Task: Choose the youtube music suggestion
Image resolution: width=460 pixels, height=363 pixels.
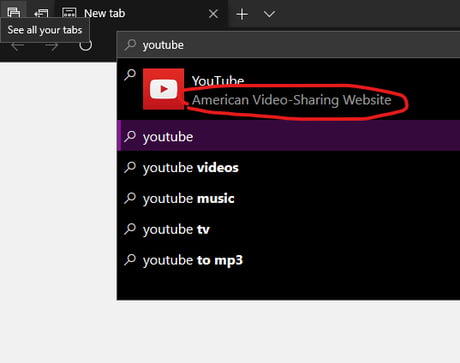Action: pyautogui.click(x=288, y=198)
